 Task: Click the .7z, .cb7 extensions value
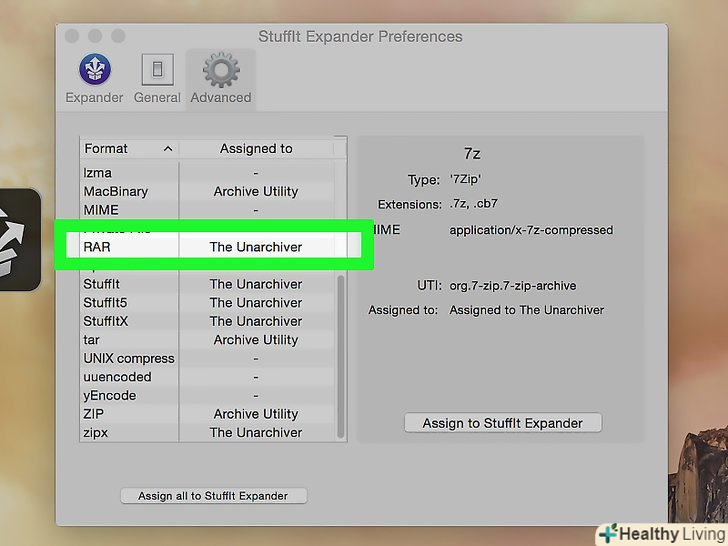point(473,204)
